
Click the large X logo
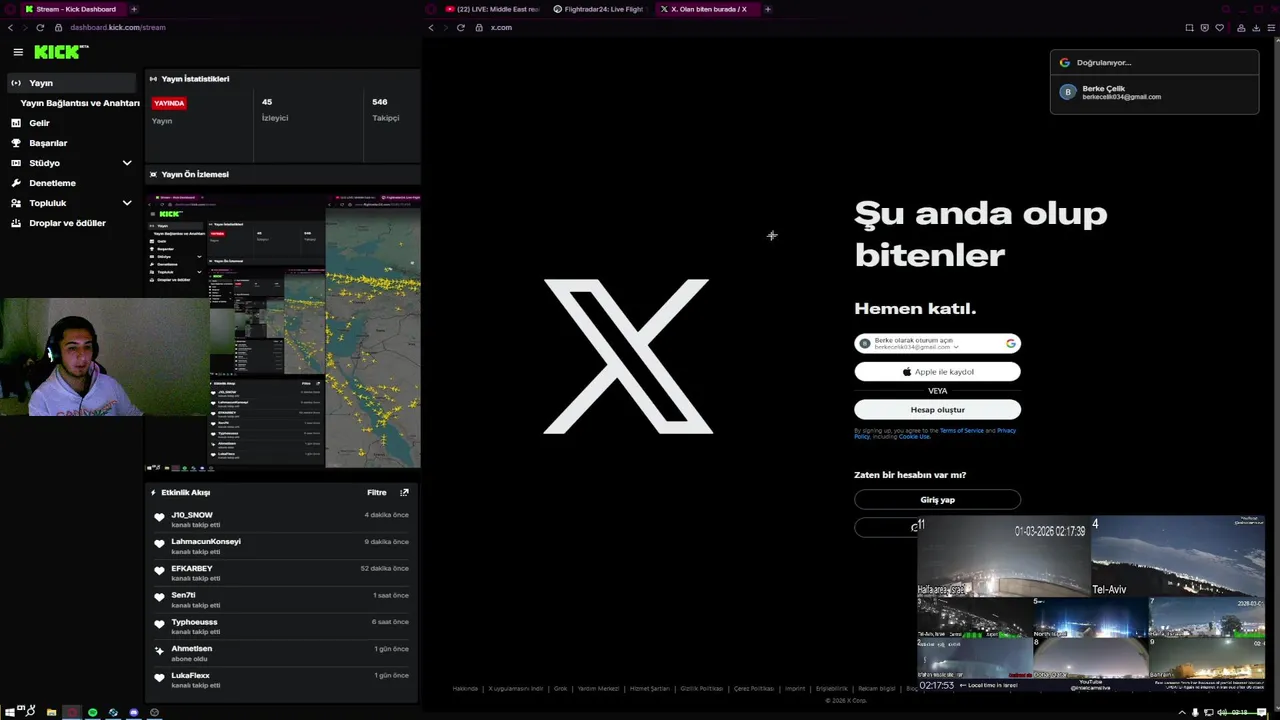click(627, 356)
